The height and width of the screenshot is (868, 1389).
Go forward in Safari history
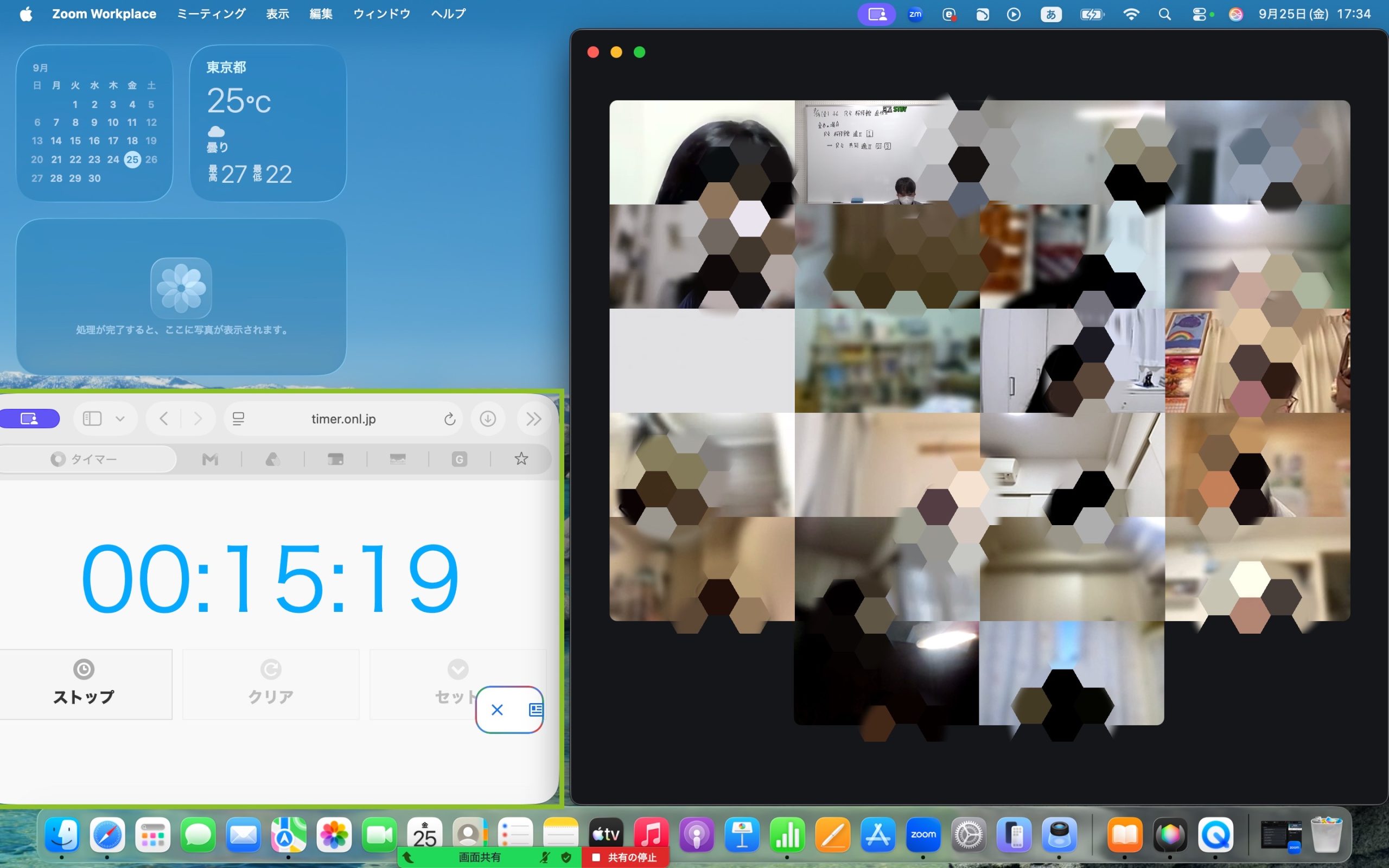(198, 418)
